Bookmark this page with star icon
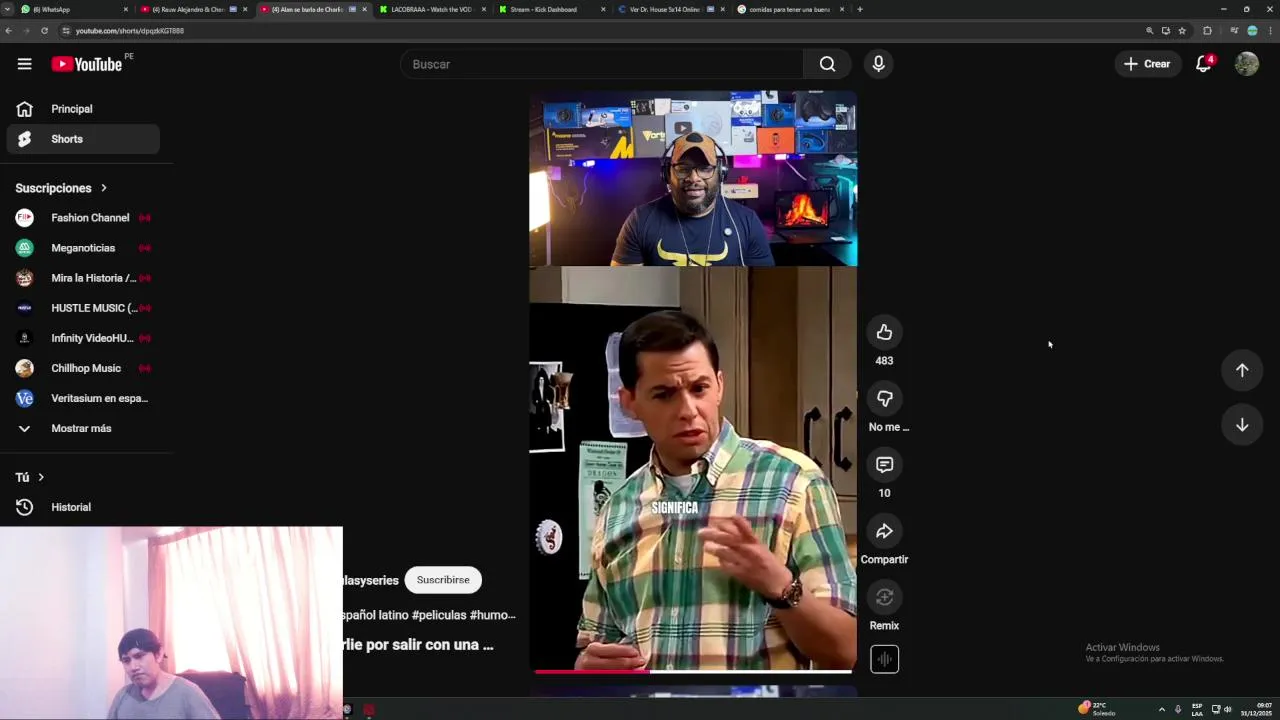1280x720 pixels. [x=1182, y=31]
